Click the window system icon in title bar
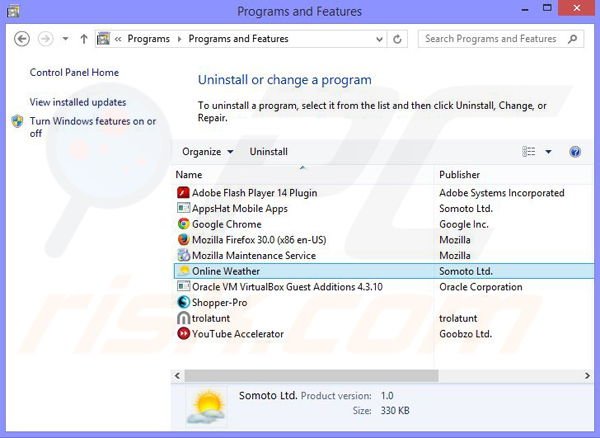 [x=13, y=11]
